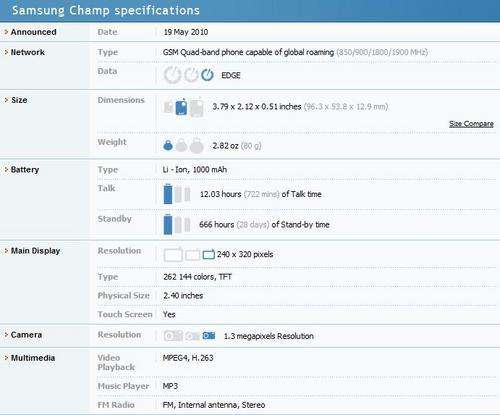The width and height of the screenshot is (500, 415).
Task: Click the middle grey display resolution icon
Action: tap(192, 255)
